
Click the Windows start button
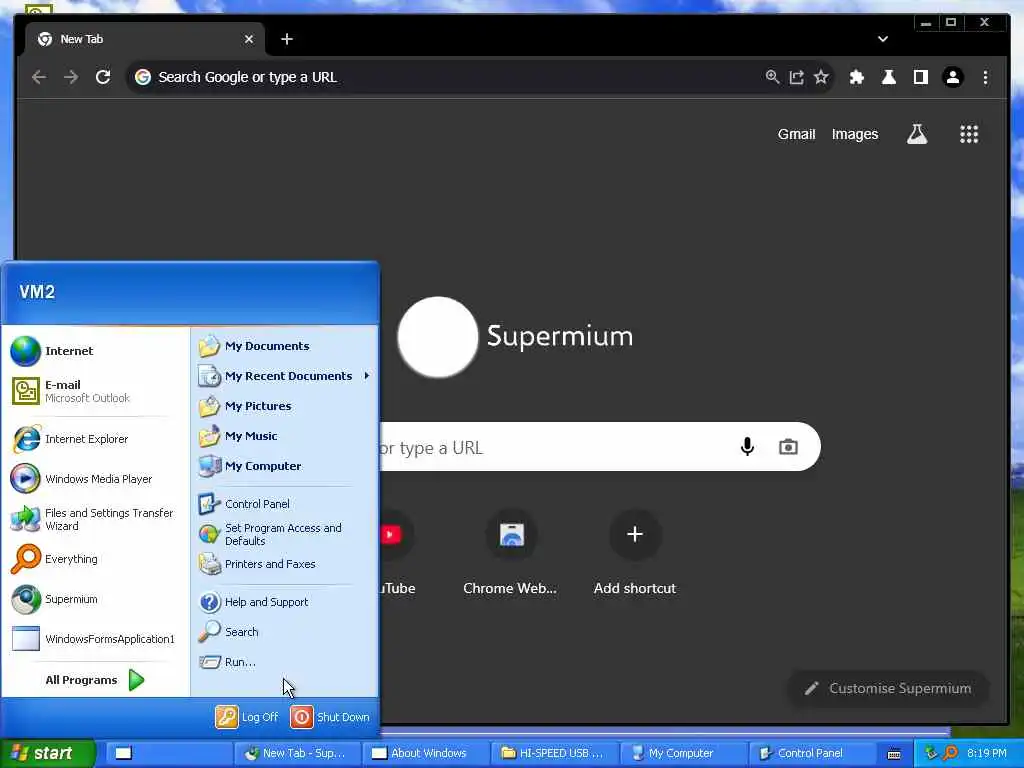click(x=47, y=753)
